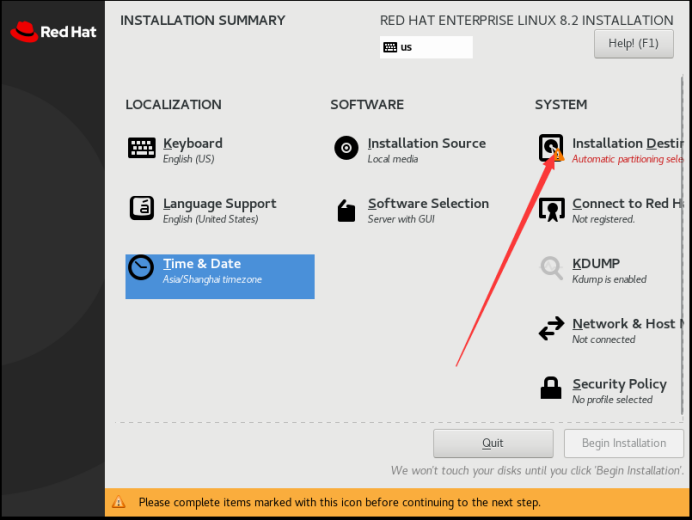Image resolution: width=692 pixels, height=520 pixels.
Task: Click 'Kdump is enabled' status text
Action: (x=609, y=279)
